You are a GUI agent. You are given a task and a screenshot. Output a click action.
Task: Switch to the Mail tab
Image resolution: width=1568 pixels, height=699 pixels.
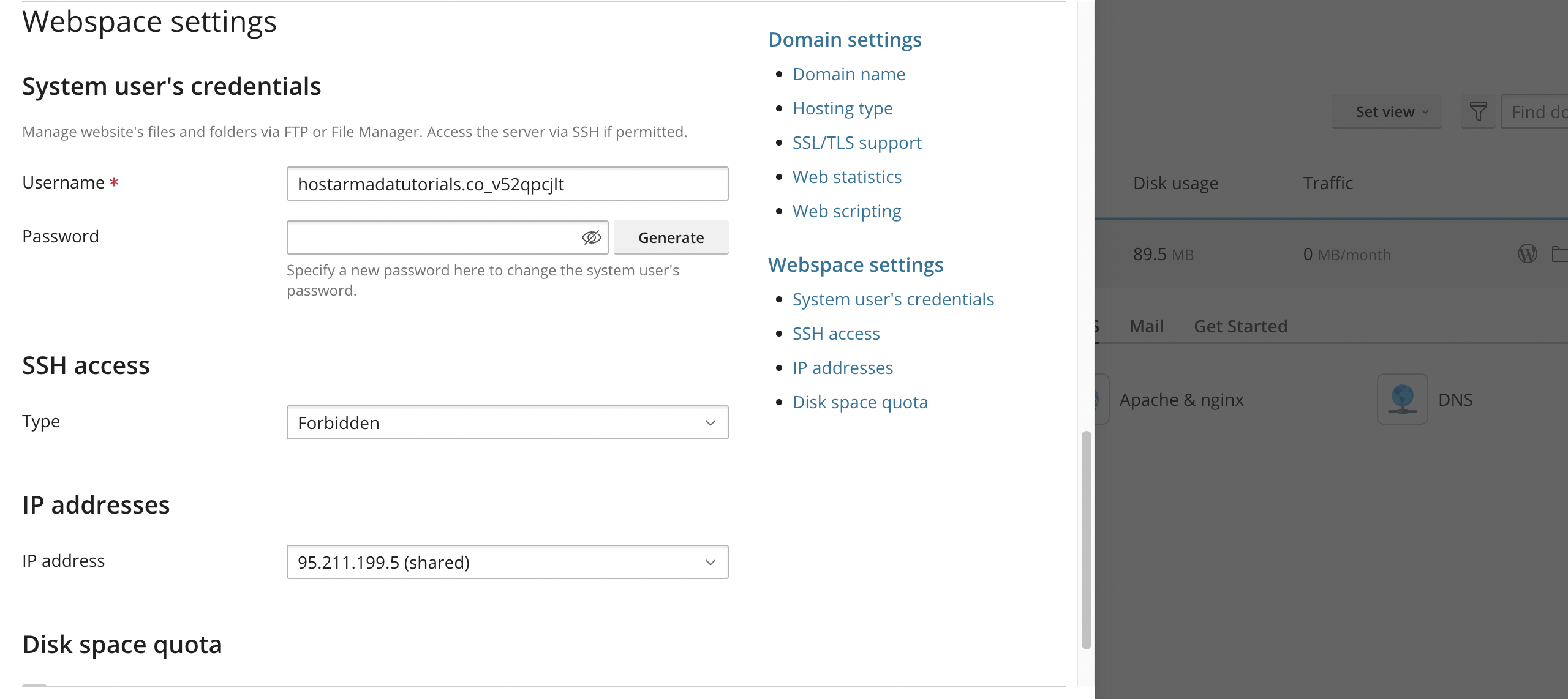tap(1147, 326)
